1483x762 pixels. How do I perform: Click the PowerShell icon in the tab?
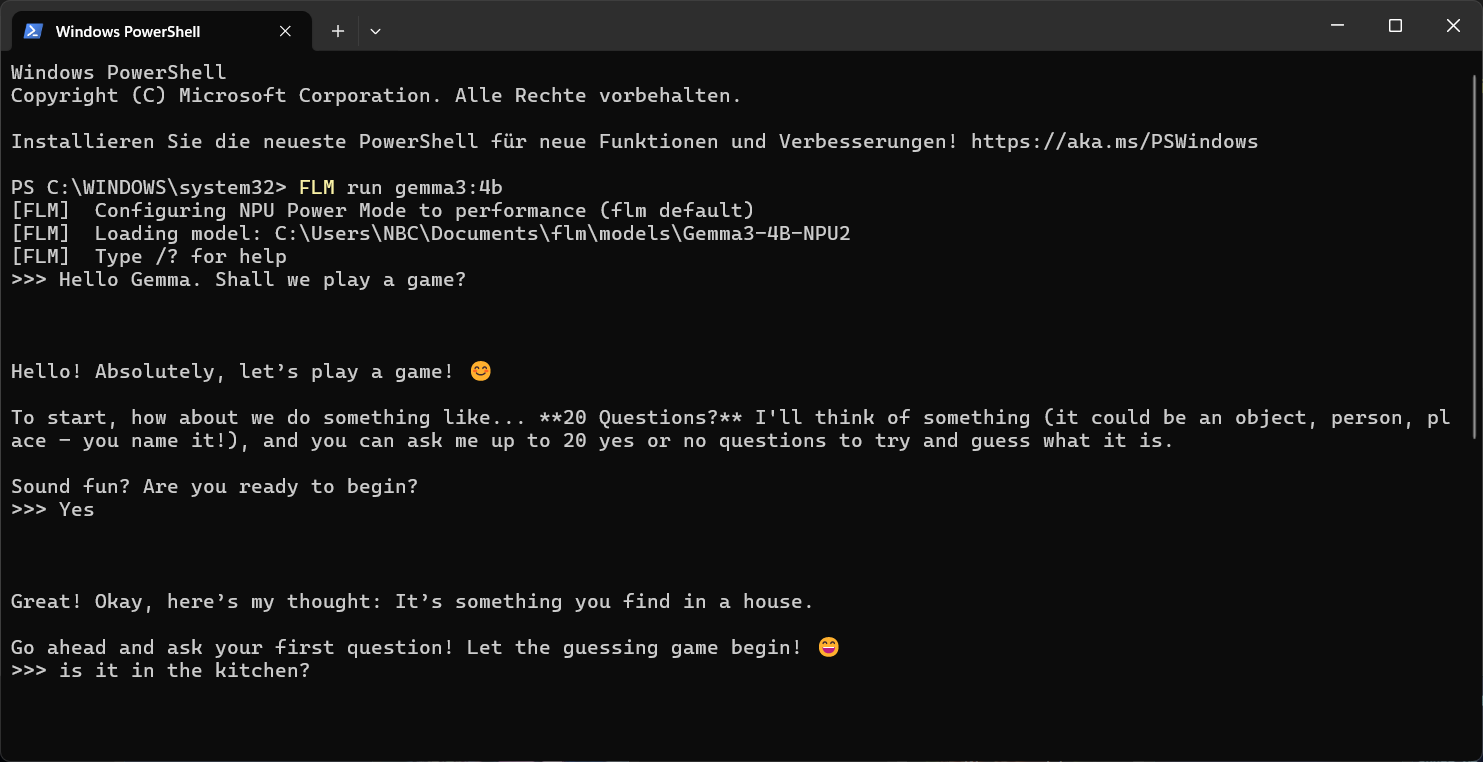click(33, 31)
